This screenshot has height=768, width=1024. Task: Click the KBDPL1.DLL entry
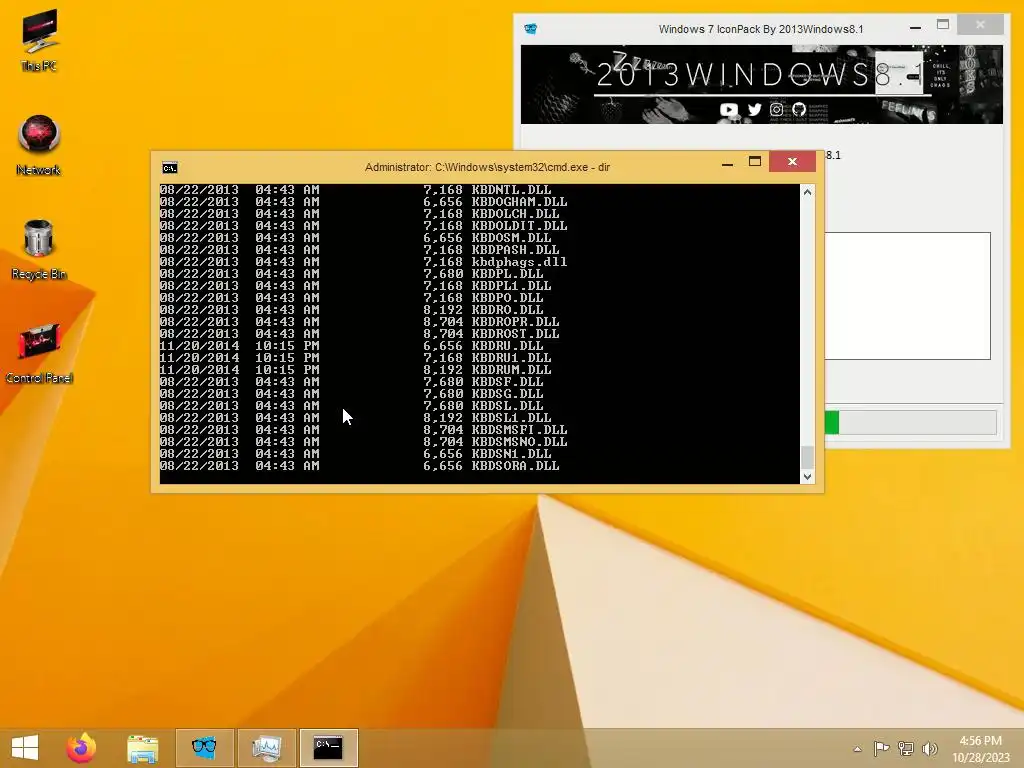355,285
